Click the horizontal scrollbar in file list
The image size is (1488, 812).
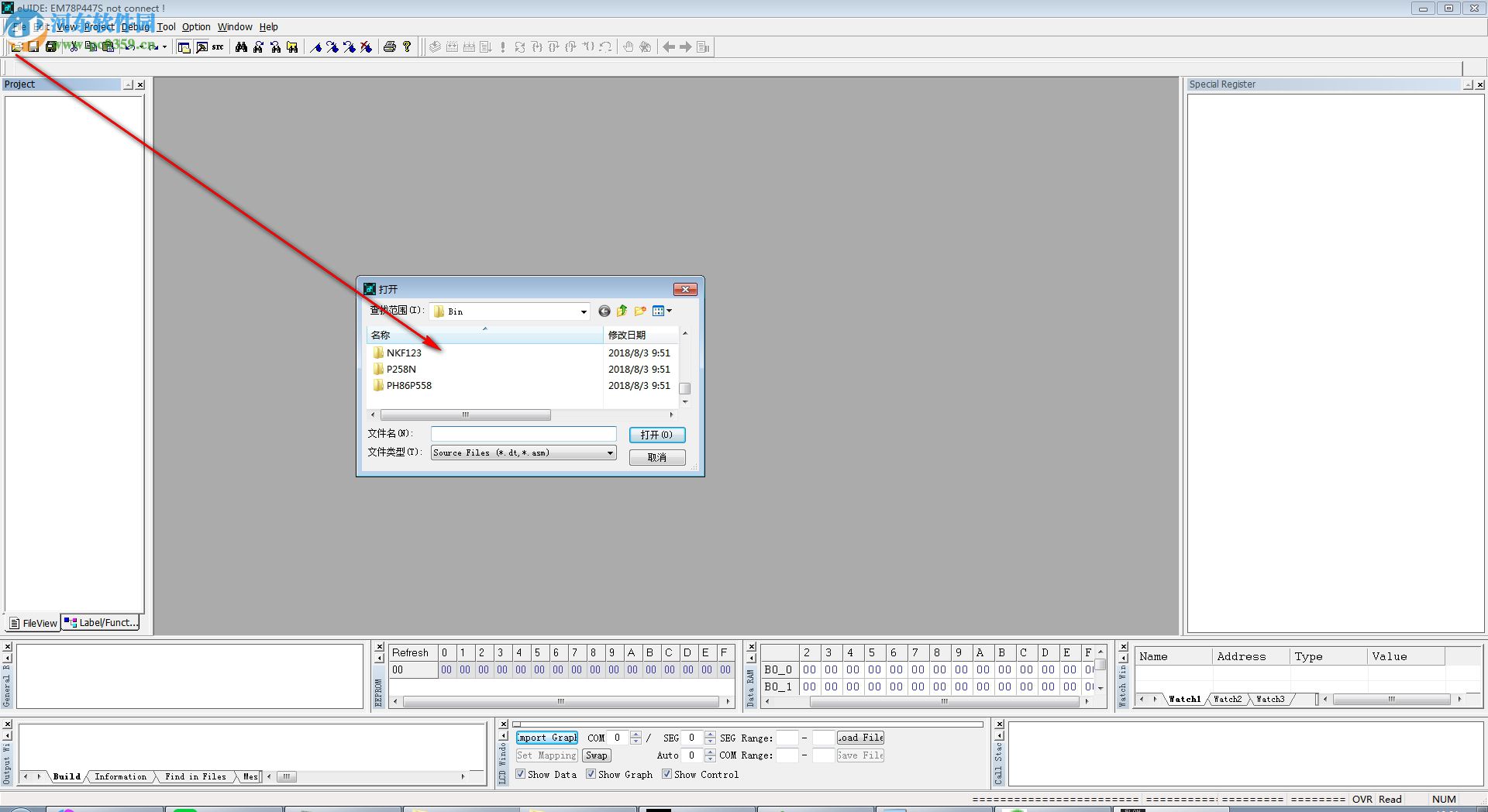465,415
